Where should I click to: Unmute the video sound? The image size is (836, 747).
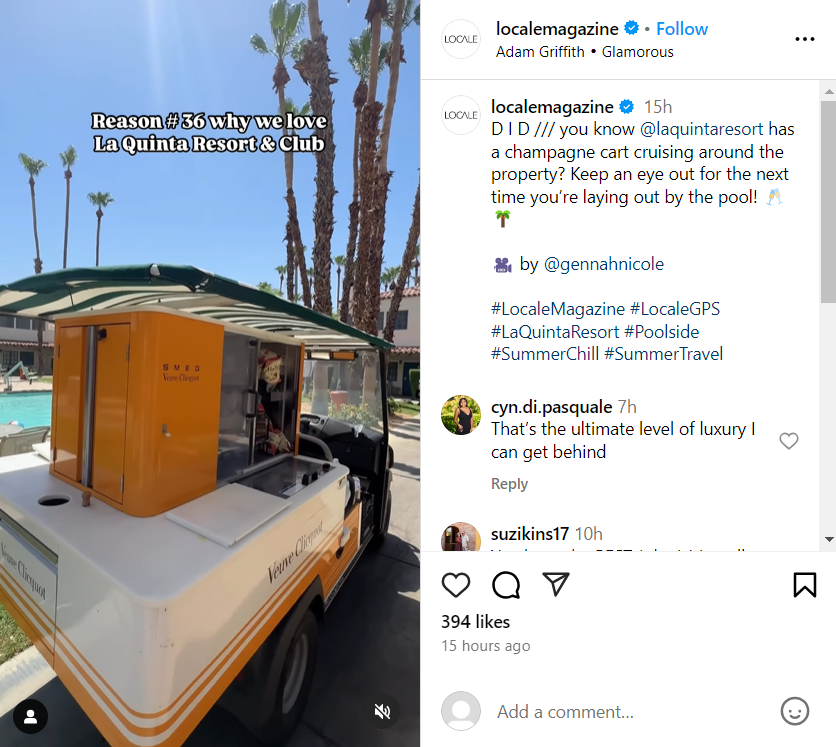point(382,711)
